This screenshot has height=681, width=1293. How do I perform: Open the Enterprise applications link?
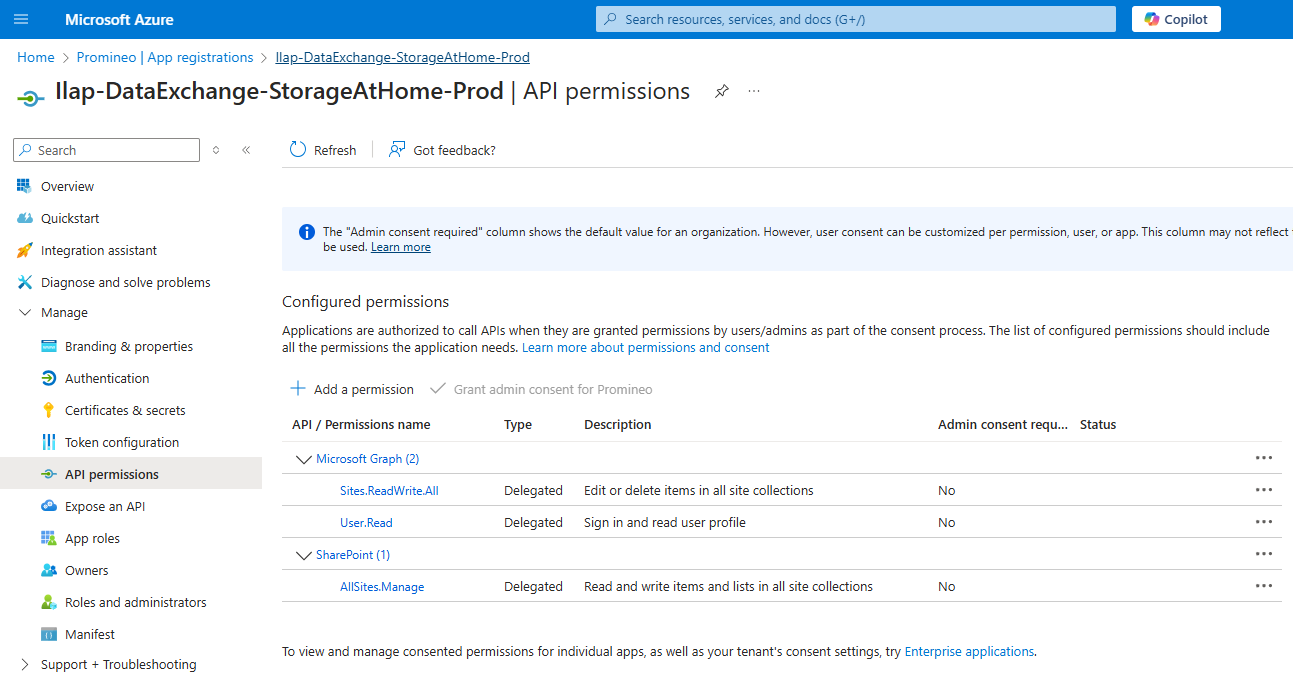pos(969,651)
